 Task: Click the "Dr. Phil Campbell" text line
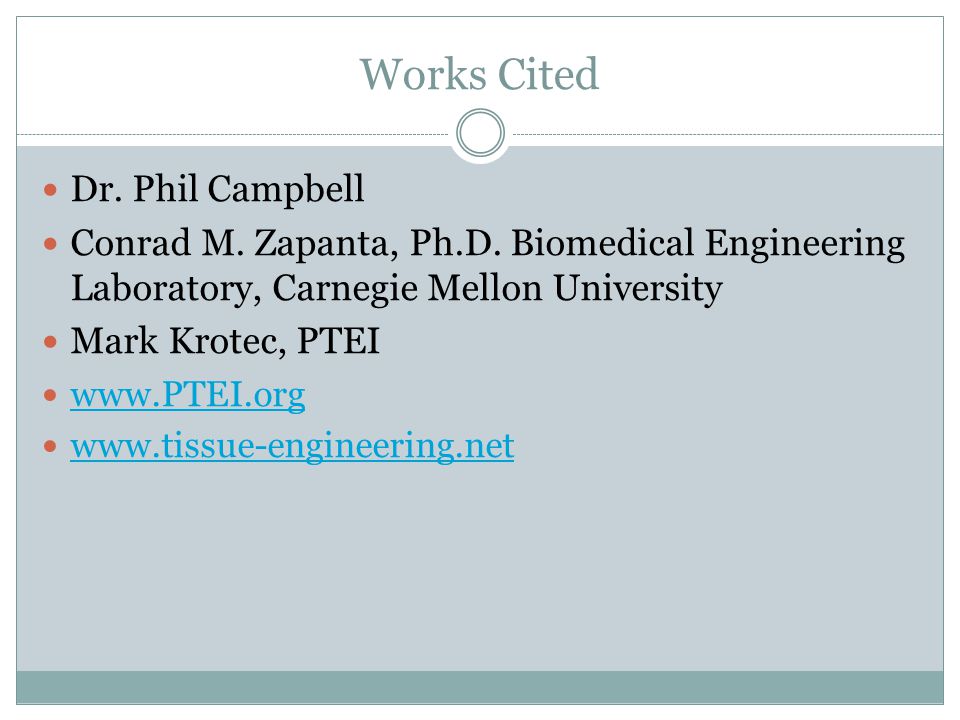click(217, 189)
